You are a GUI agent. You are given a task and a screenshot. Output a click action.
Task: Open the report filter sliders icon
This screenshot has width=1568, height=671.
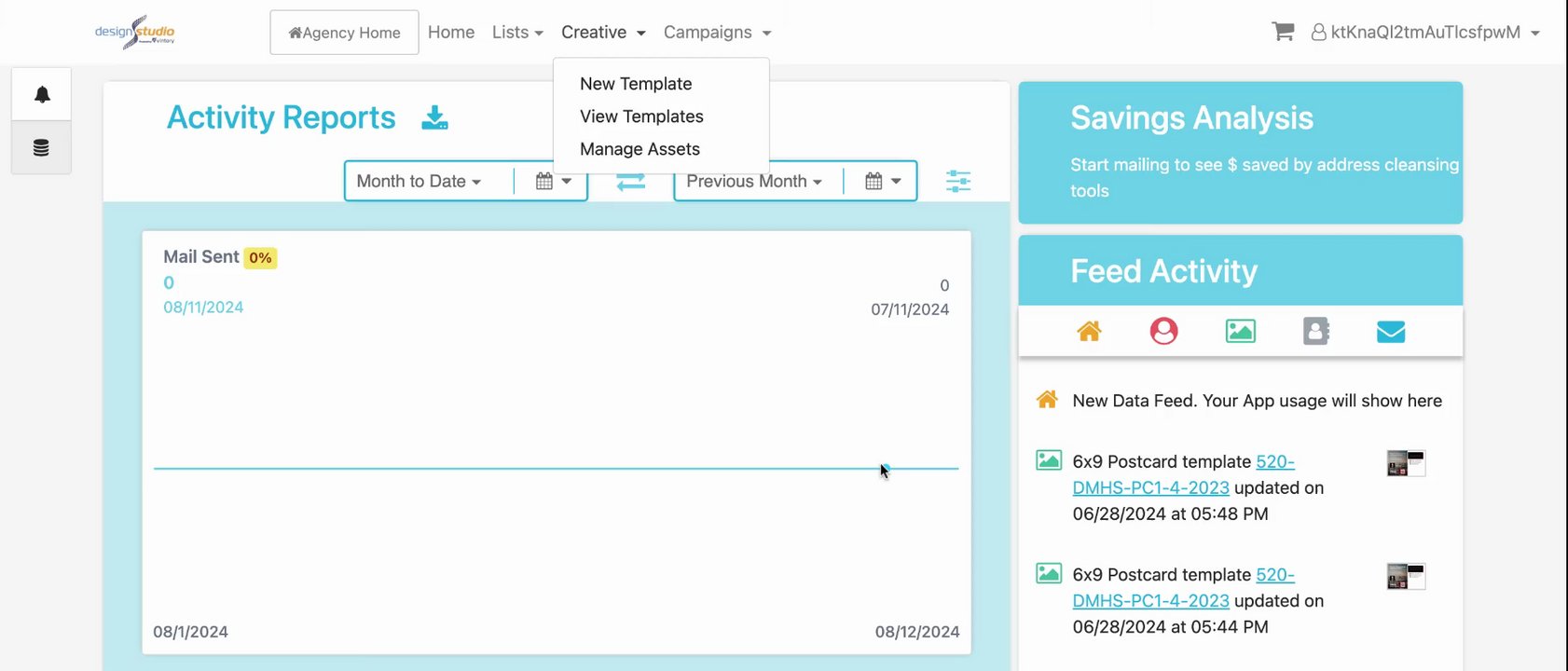958,181
